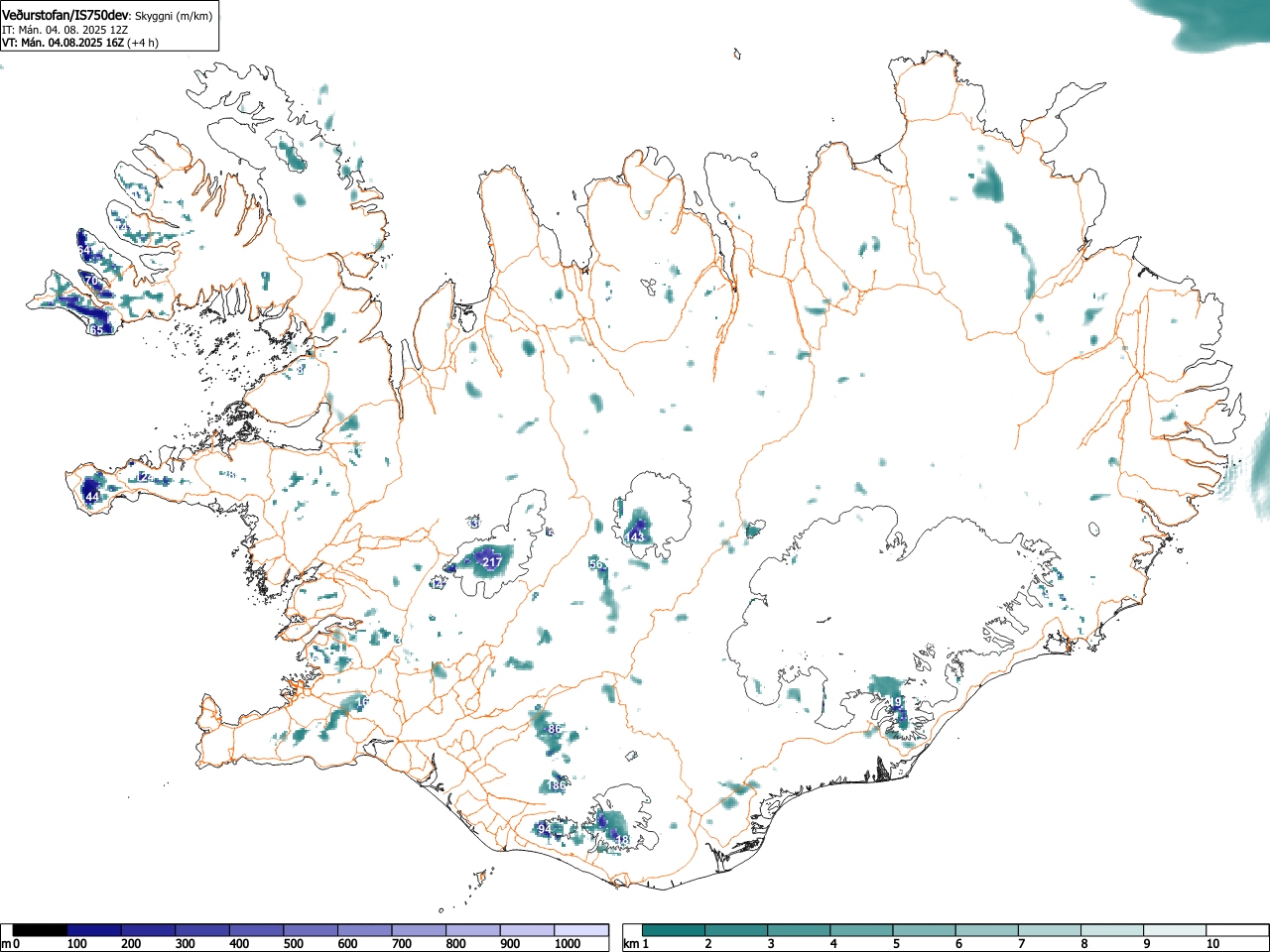Screen dimensions: 1270x952
Task: Click the dark navy 100–200 m legend swatch
Action: (x=94, y=930)
